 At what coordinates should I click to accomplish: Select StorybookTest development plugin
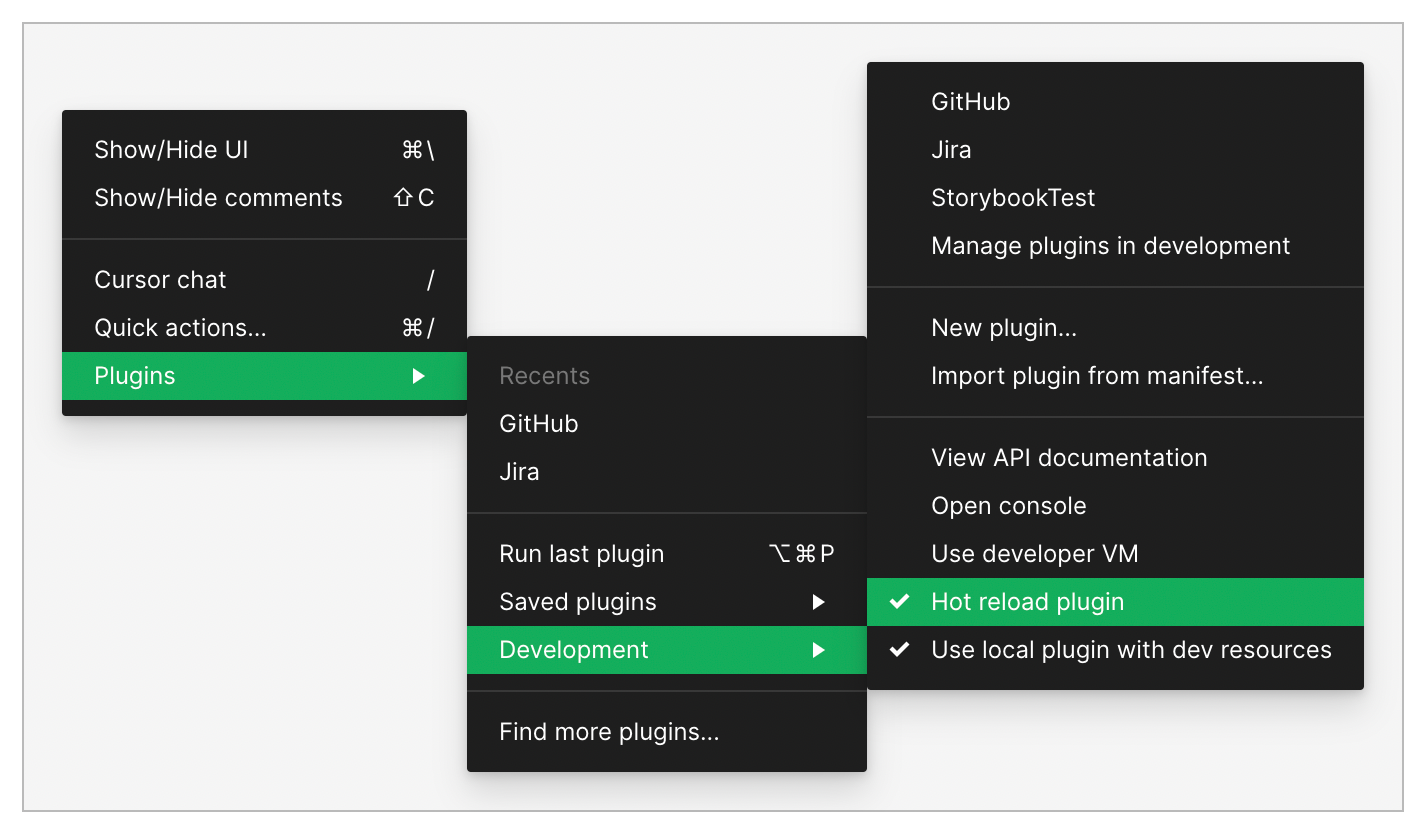point(1013,198)
